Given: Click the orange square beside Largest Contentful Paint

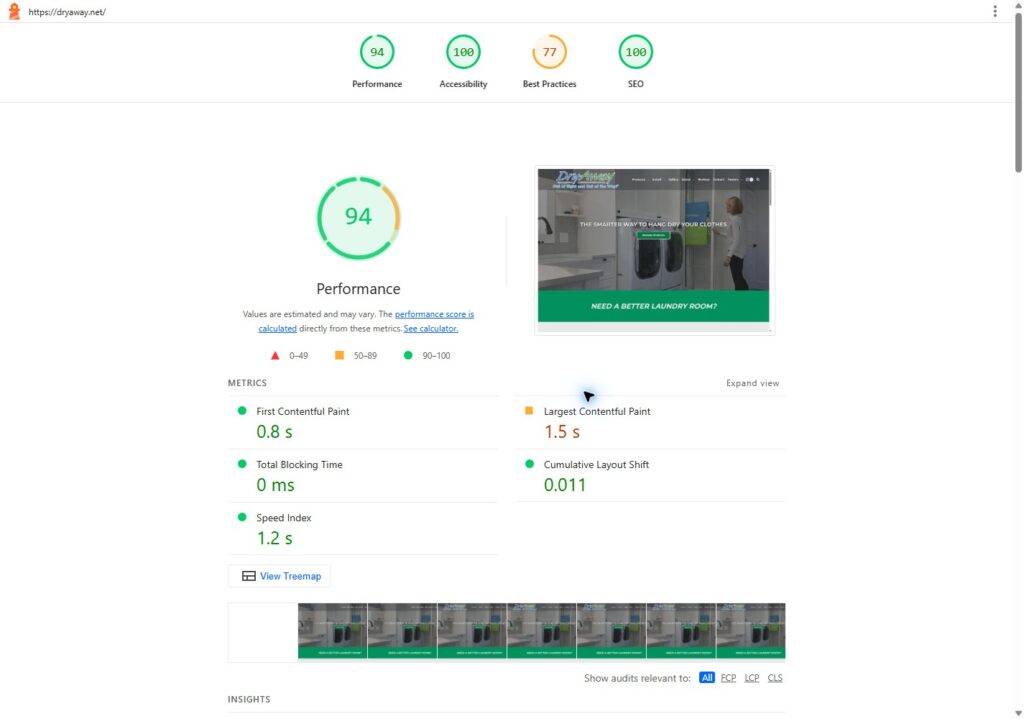Looking at the screenshot, I should [529, 411].
